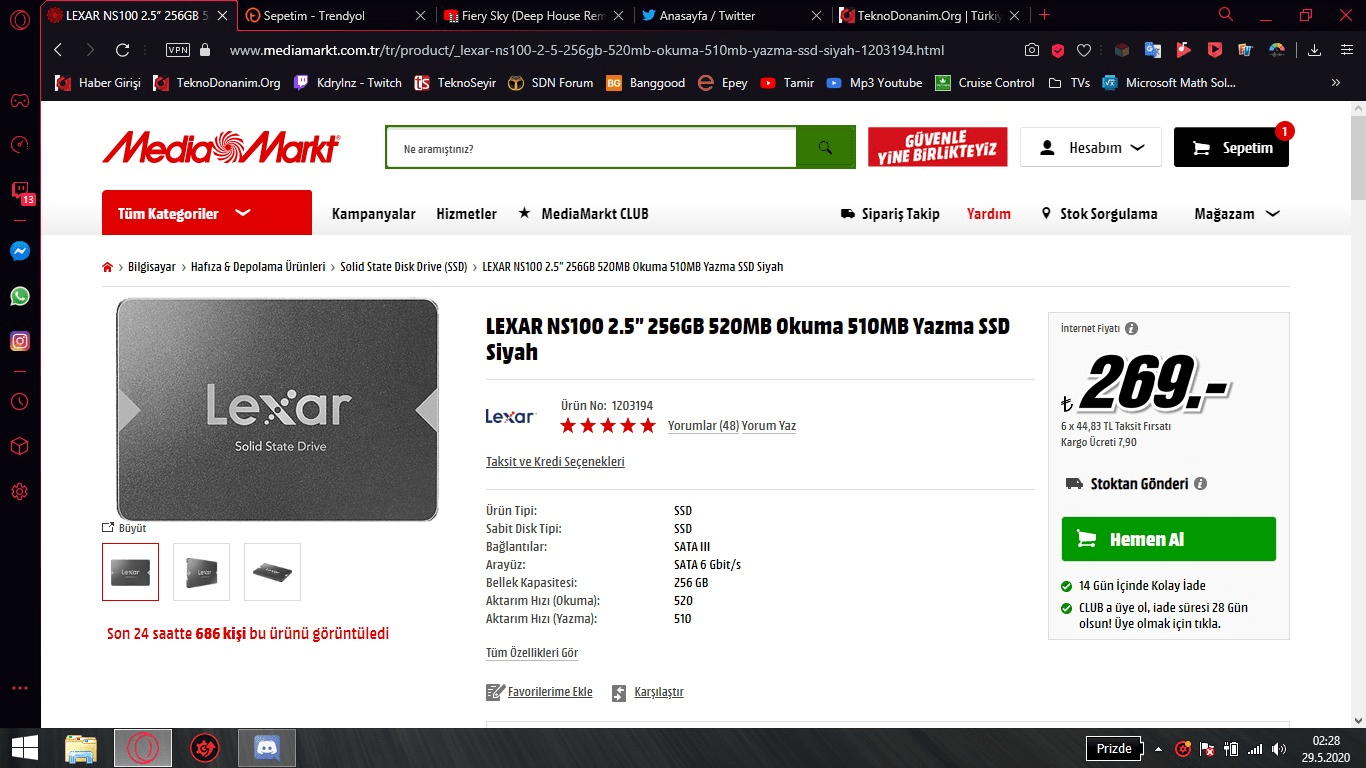Open GX Control speedometer icon in sidebar
The width and height of the screenshot is (1366, 768).
click(x=20, y=145)
